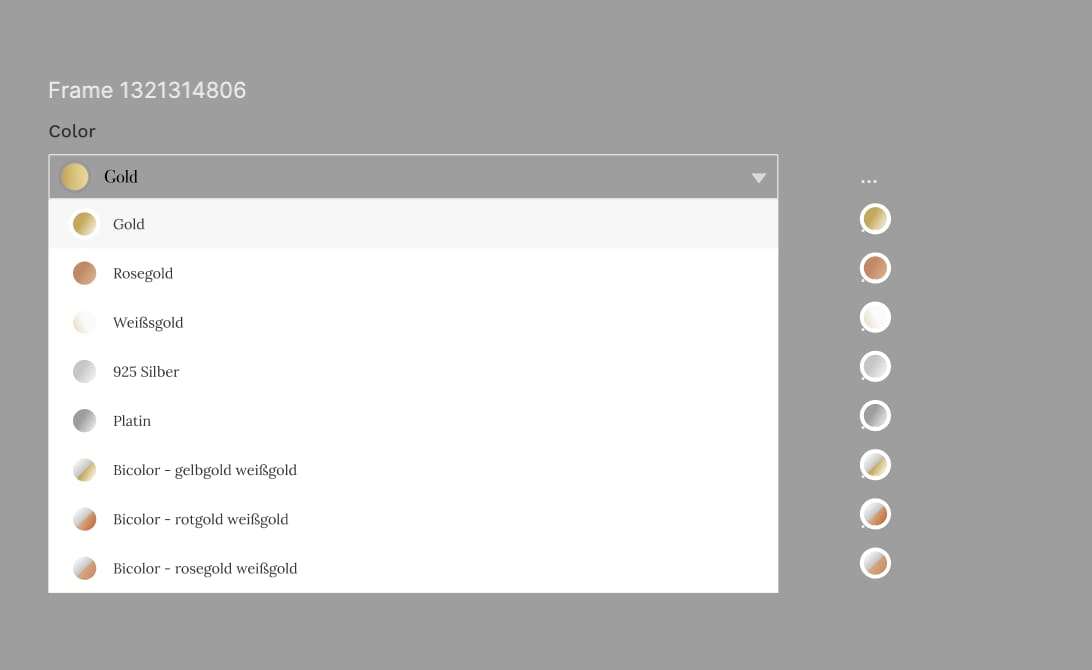Select Bicolor - gelbgold weißgold option
The image size is (1092, 670).
click(413, 470)
